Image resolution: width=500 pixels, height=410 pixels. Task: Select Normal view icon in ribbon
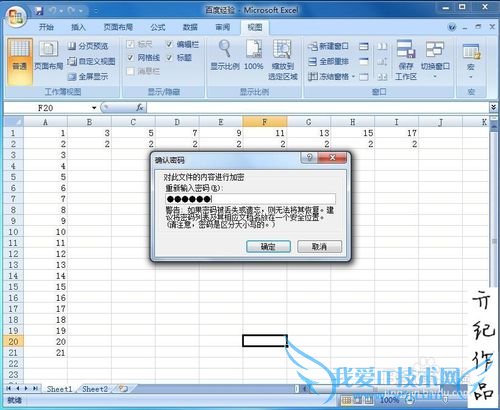click(20, 61)
